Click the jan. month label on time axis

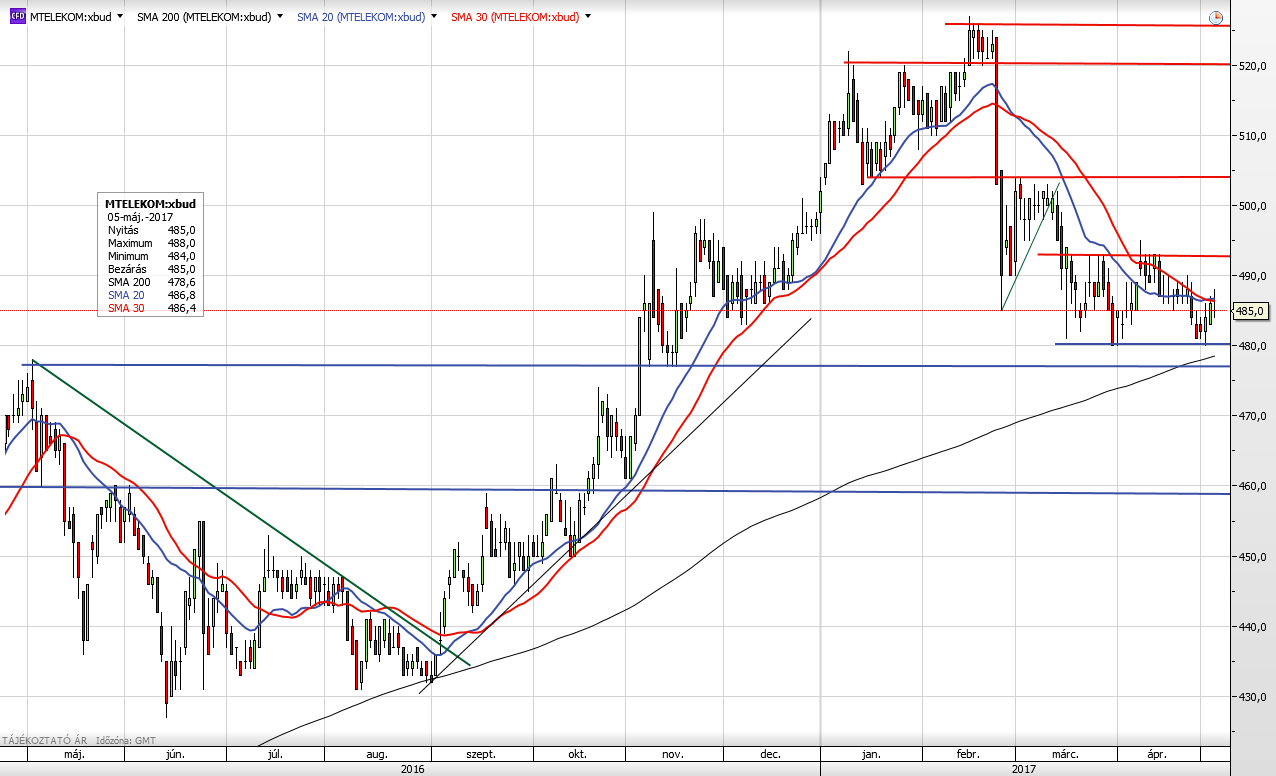(869, 755)
